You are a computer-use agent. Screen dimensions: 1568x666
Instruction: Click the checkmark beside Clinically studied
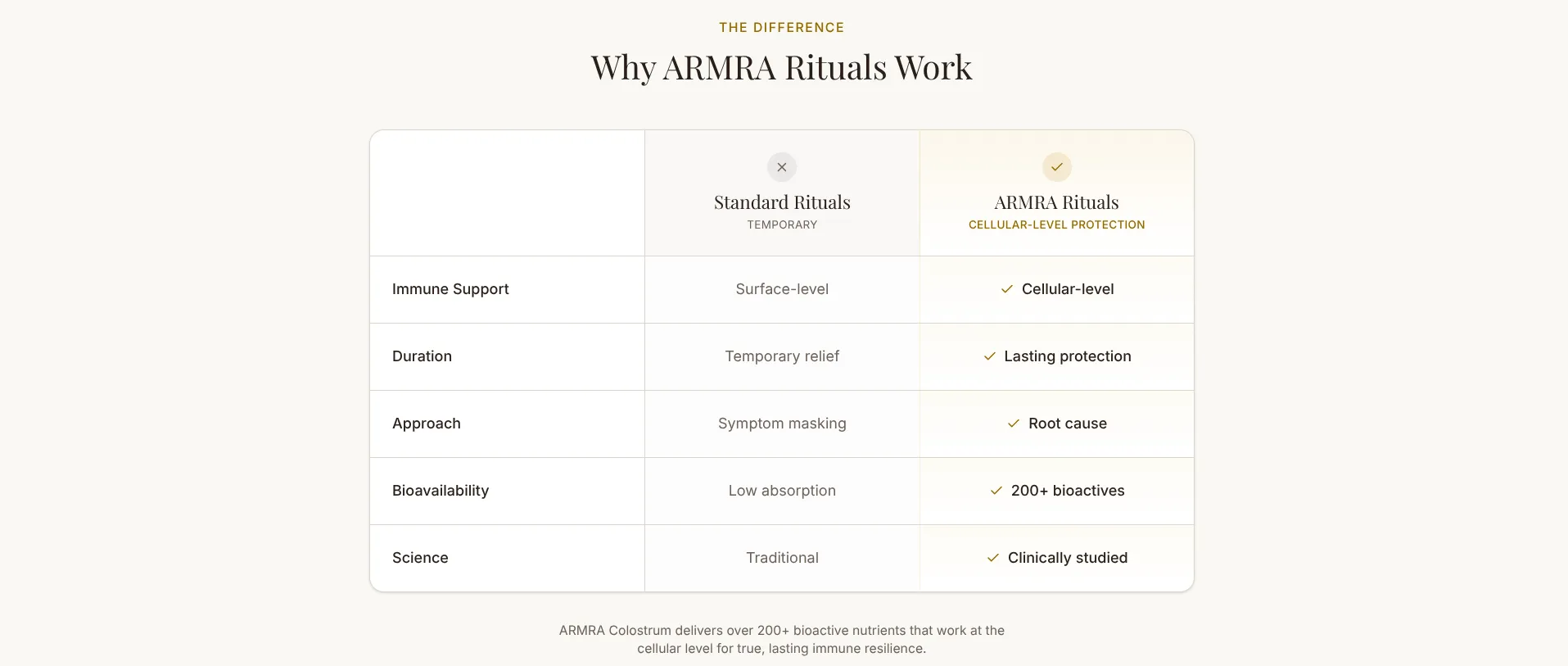pos(993,558)
